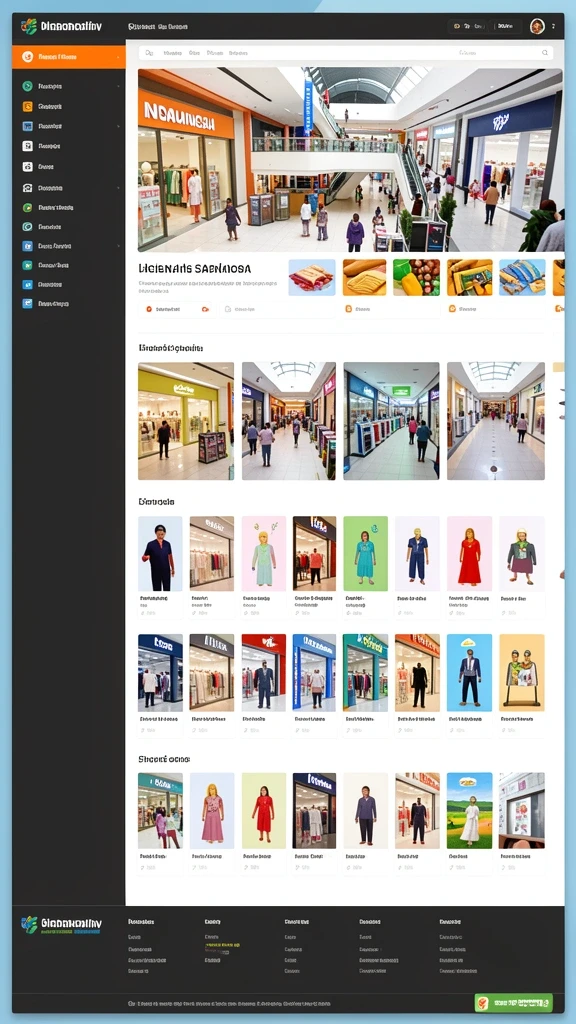Image resolution: width=576 pixels, height=1024 pixels.
Task: Expand the orange highlighted sidebar item arrow
Action: click(x=118, y=57)
